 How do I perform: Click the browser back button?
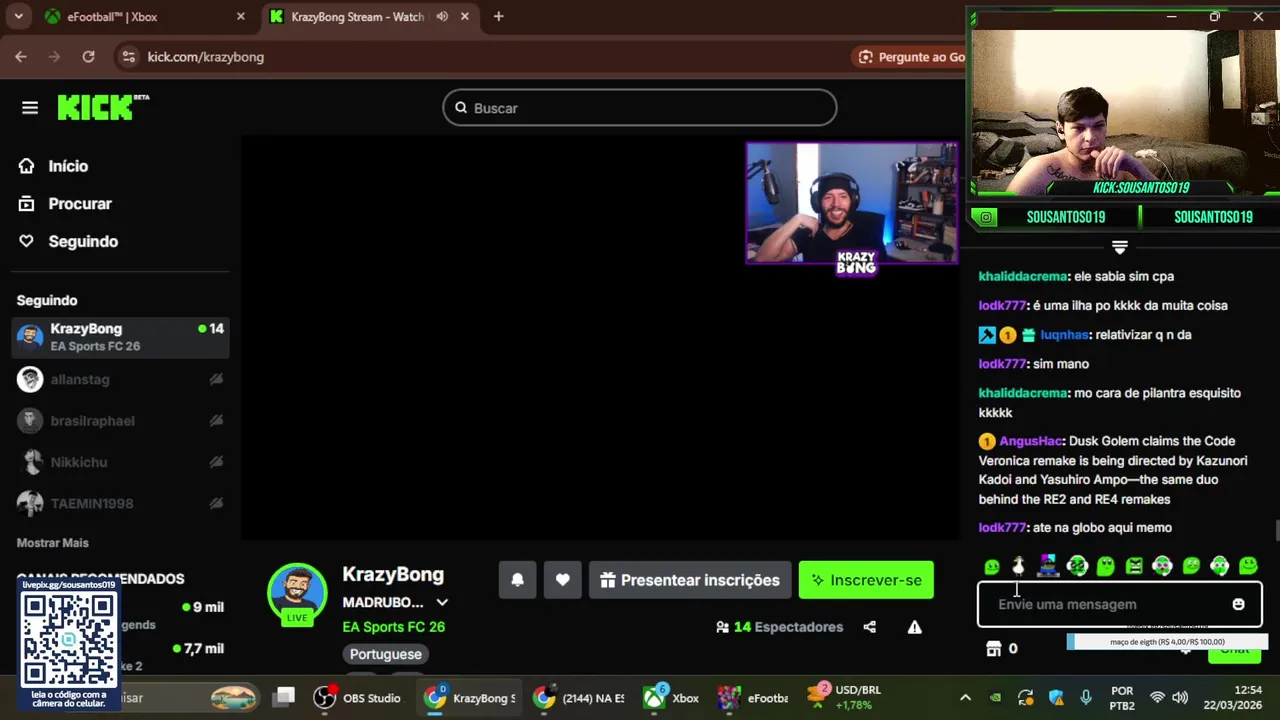pos(21,57)
